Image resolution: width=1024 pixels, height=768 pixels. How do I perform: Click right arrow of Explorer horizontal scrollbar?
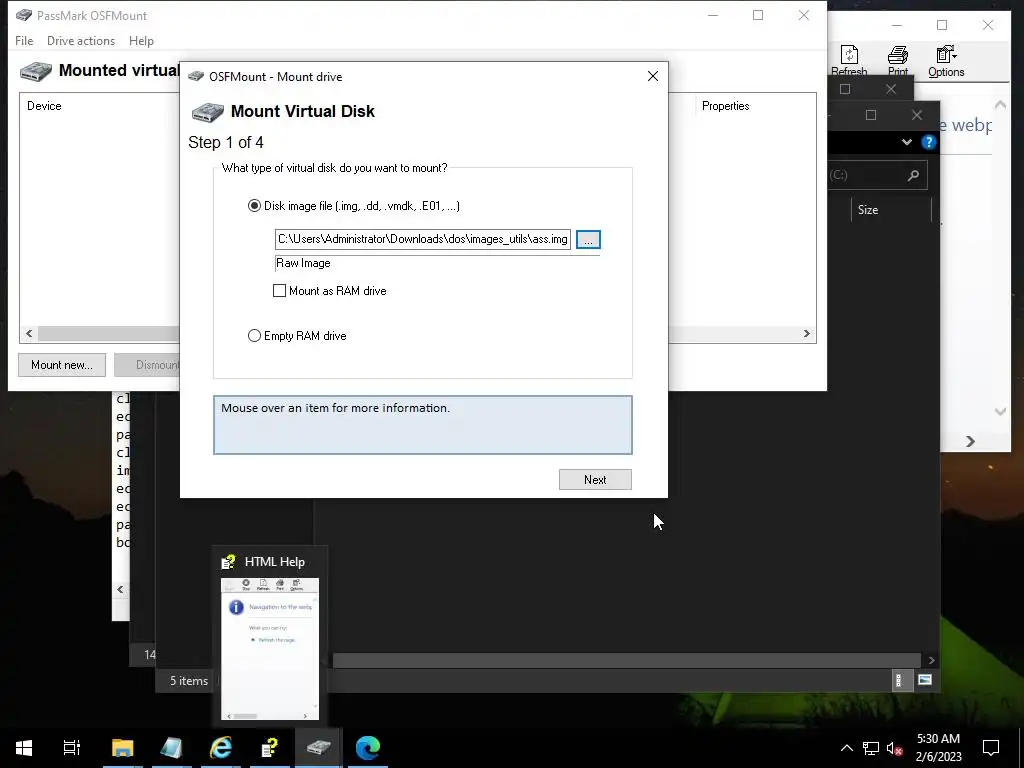coord(932,661)
